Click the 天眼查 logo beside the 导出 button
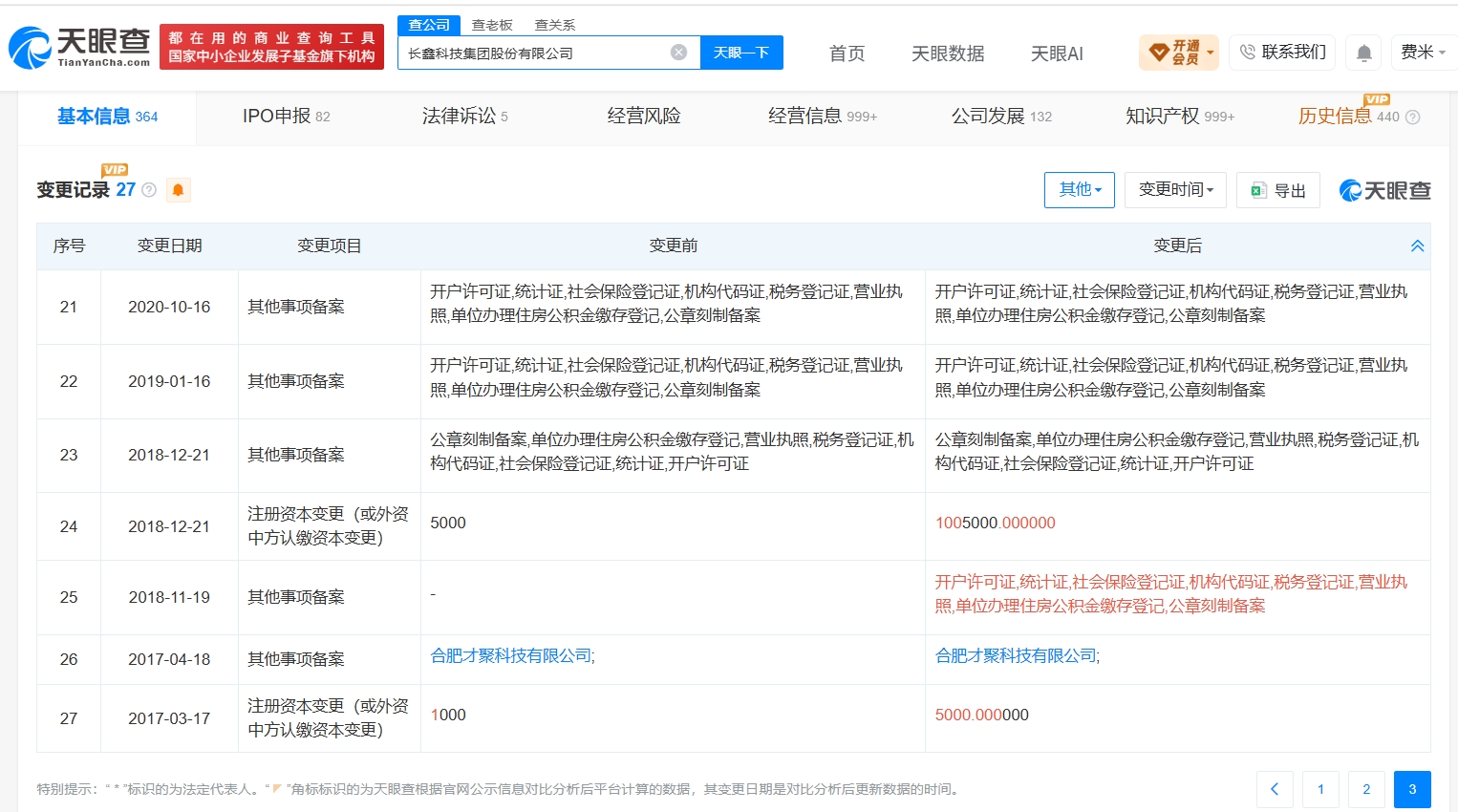1458x812 pixels. coord(1384,191)
